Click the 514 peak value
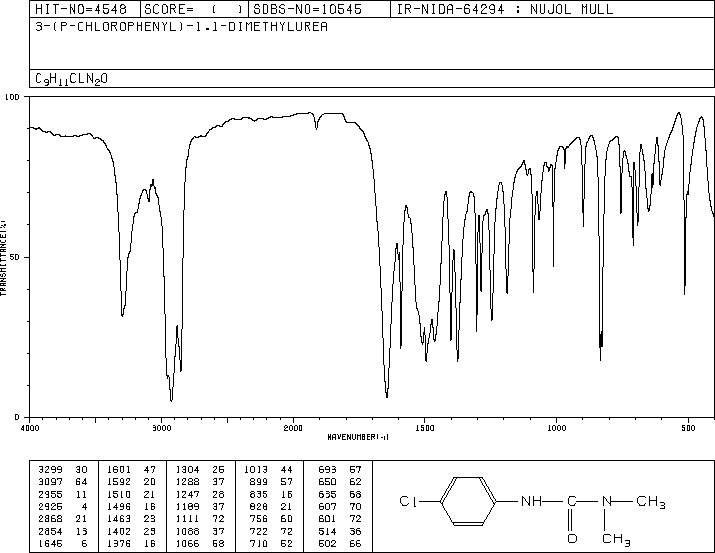 point(327,531)
